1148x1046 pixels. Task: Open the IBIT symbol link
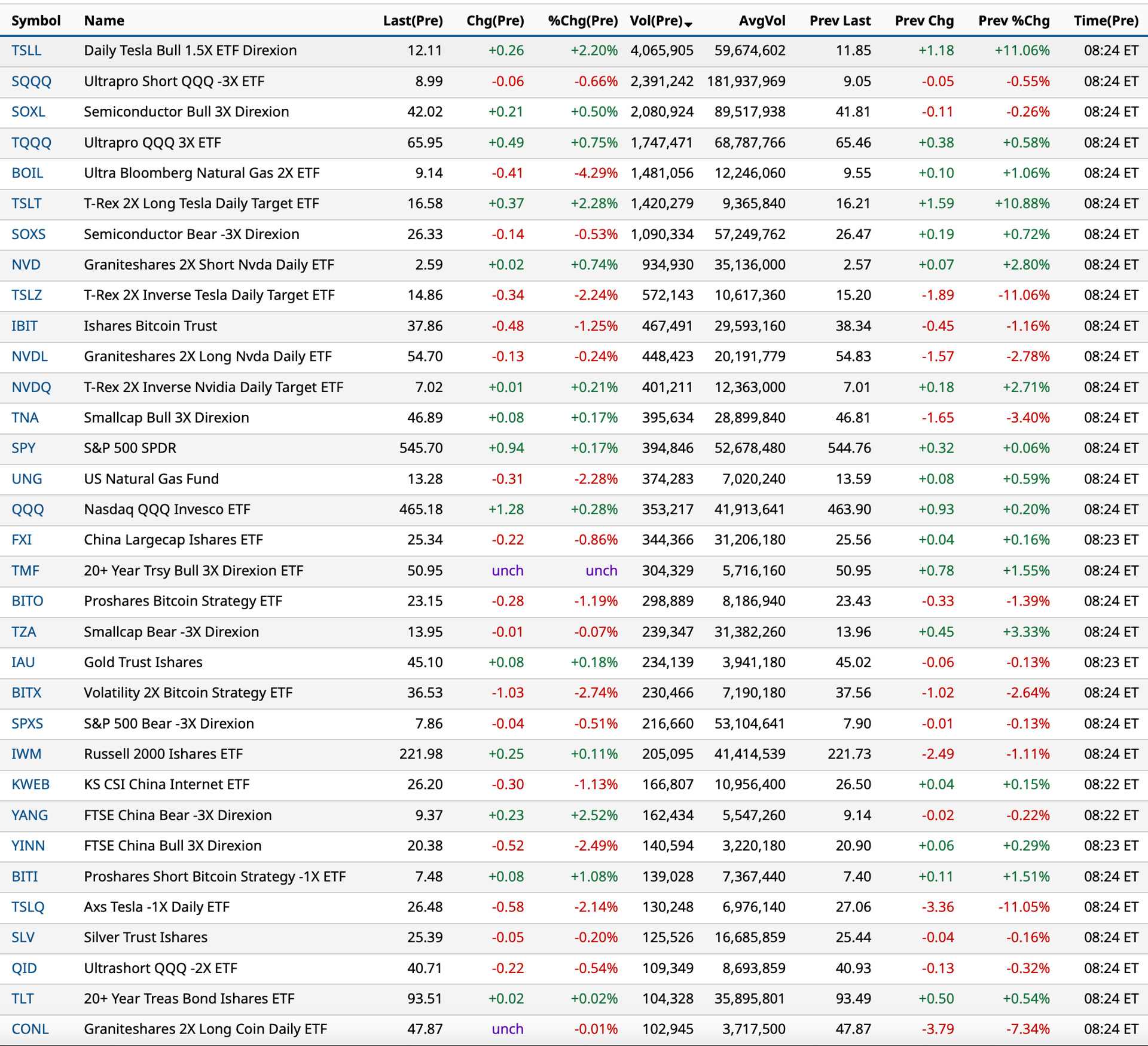coord(25,326)
